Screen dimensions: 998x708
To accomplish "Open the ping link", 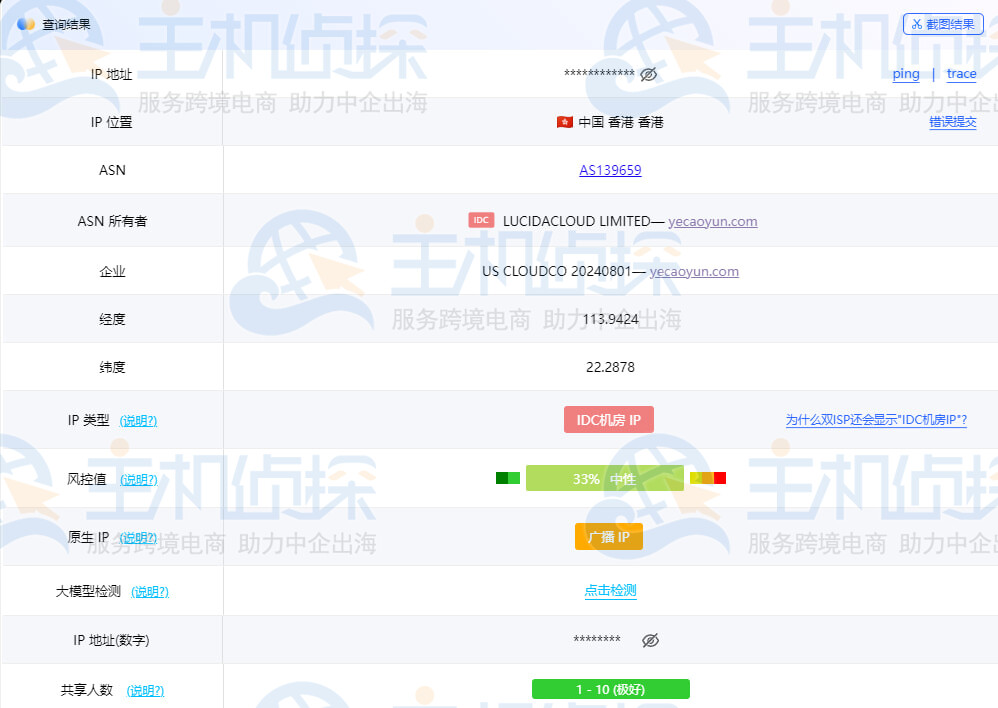I will point(905,74).
